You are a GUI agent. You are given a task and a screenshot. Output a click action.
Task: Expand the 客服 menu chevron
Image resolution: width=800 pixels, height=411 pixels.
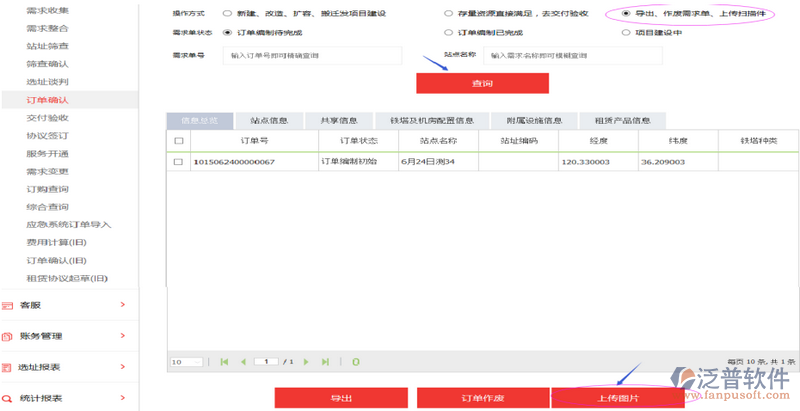(122, 305)
